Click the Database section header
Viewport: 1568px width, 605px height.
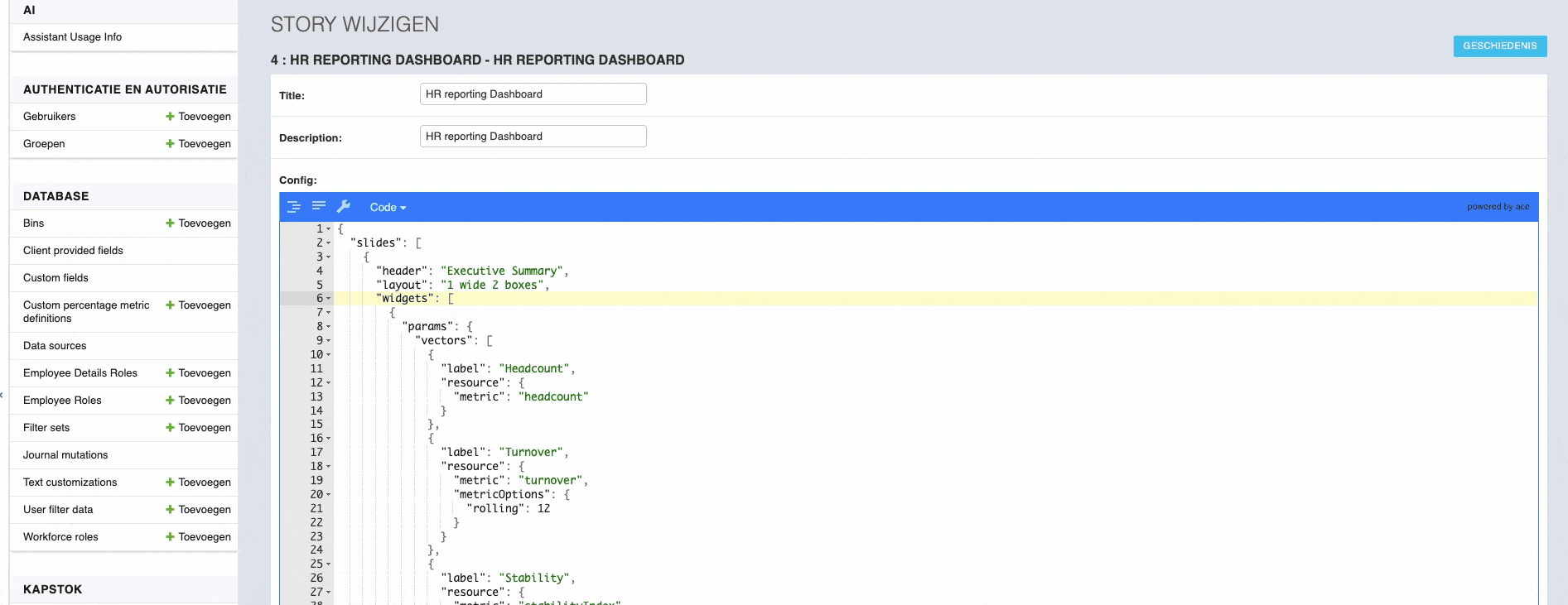point(56,196)
